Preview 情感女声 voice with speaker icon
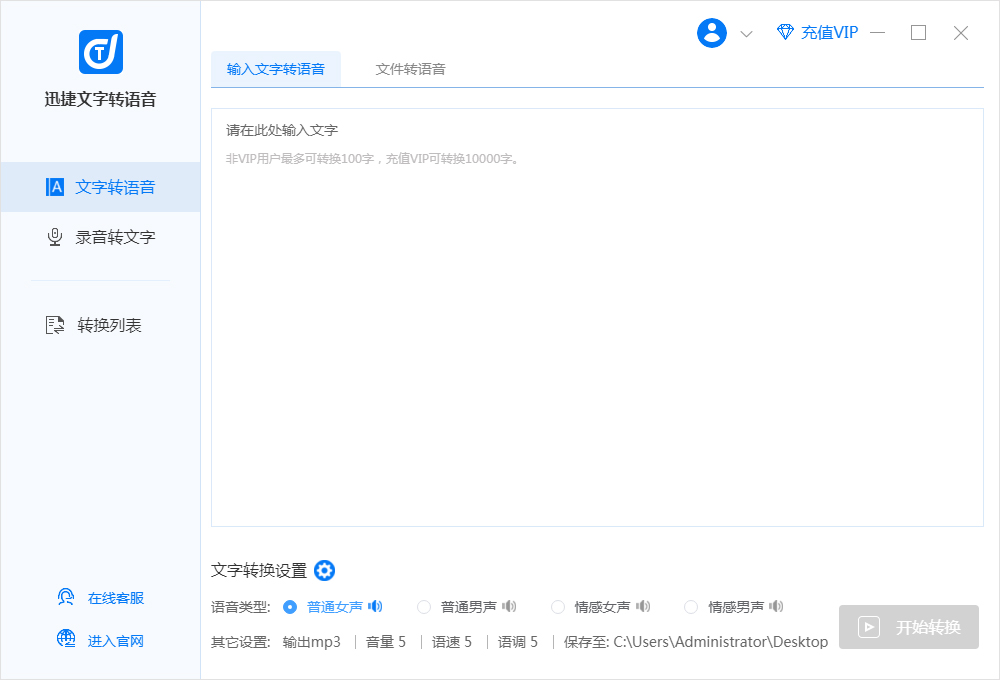1000x680 pixels. pos(643,606)
